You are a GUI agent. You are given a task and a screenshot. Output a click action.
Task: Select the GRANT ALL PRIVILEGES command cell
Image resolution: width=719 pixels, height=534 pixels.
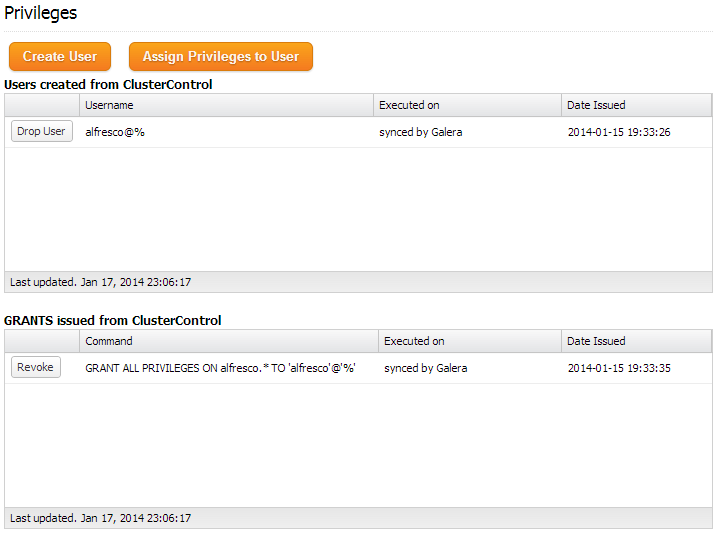221,368
